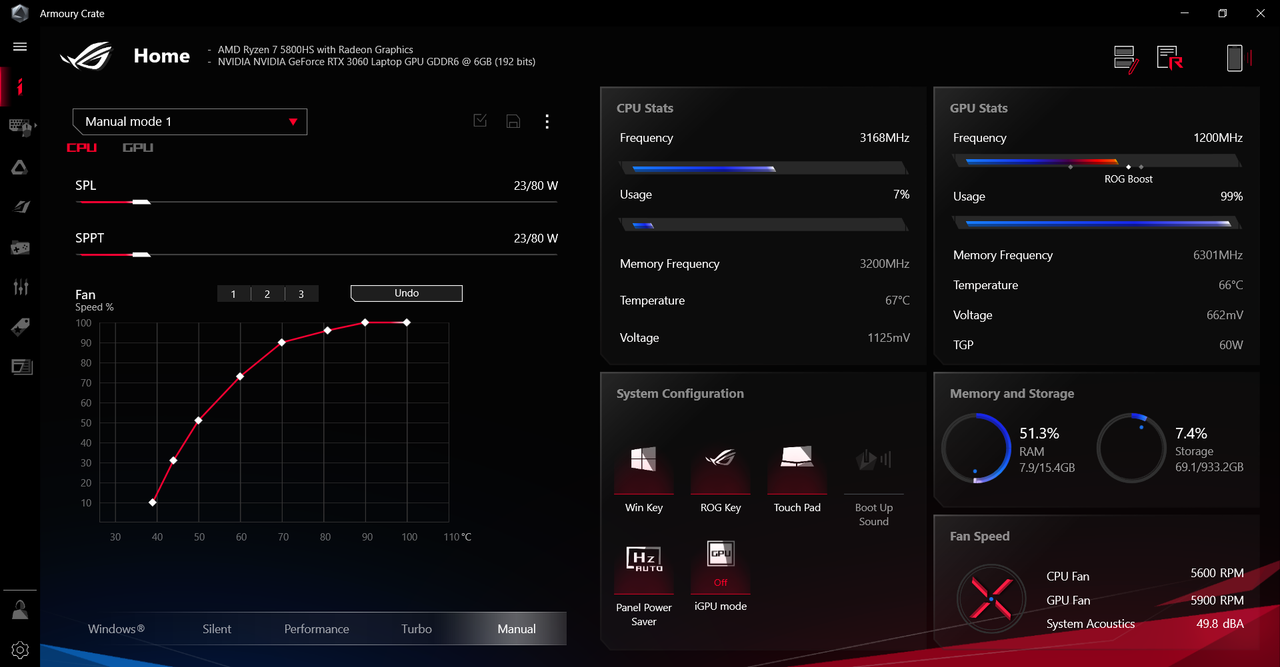This screenshot has height=667, width=1280.
Task: Open the Game Library controller icon
Action: point(20,247)
